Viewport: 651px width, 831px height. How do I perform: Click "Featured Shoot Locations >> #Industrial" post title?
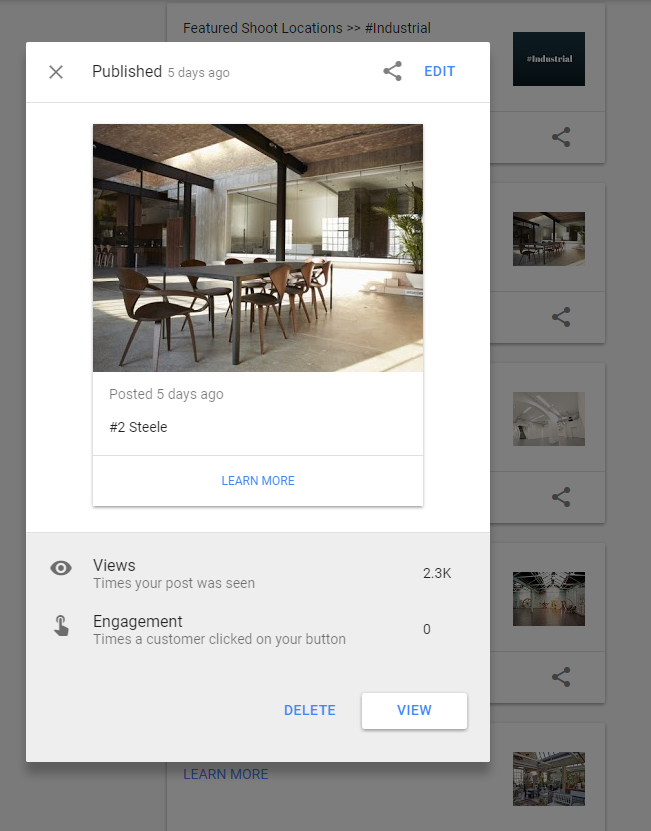307,28
